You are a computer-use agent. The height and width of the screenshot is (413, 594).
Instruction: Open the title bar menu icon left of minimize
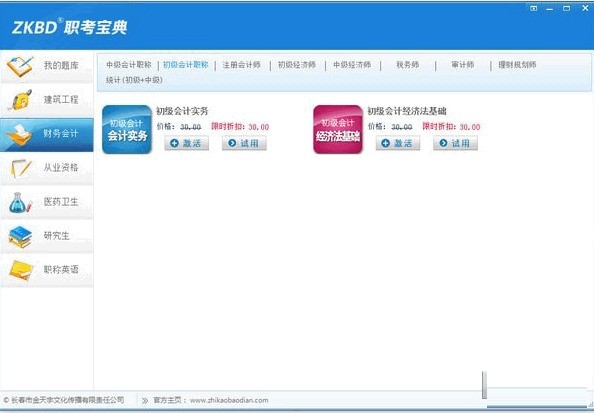coord(533,8)
